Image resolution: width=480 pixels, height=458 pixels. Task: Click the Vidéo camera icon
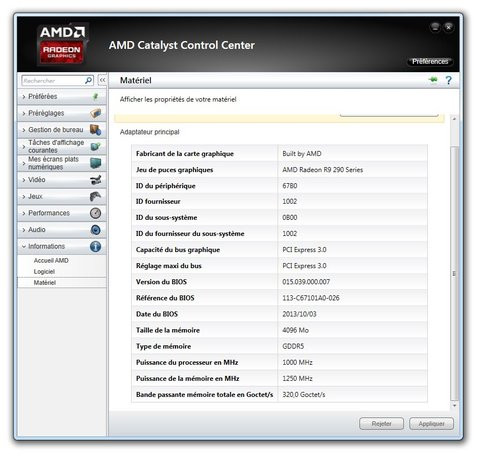coord(96,180)
